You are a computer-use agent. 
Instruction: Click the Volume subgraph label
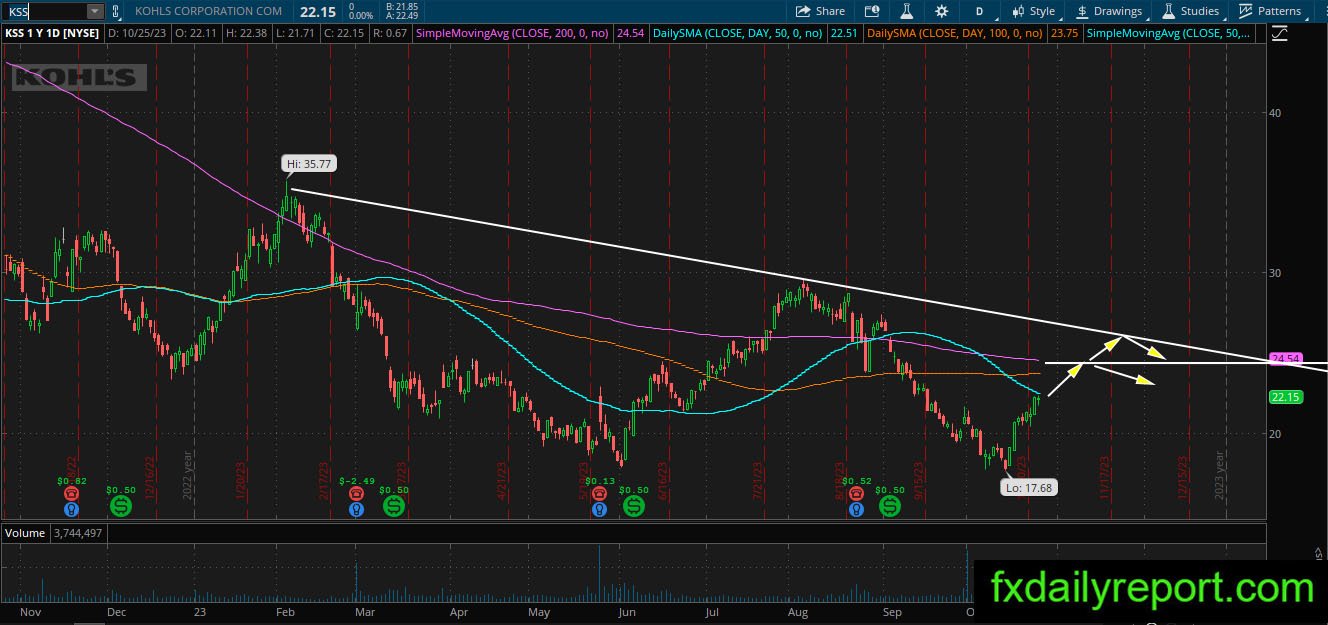25,533
